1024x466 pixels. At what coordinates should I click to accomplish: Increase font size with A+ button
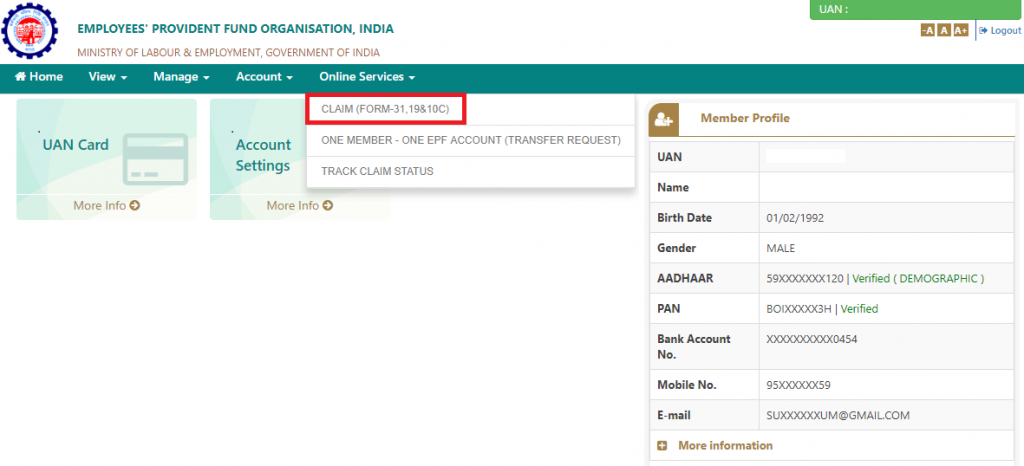[x=961, y=31]
